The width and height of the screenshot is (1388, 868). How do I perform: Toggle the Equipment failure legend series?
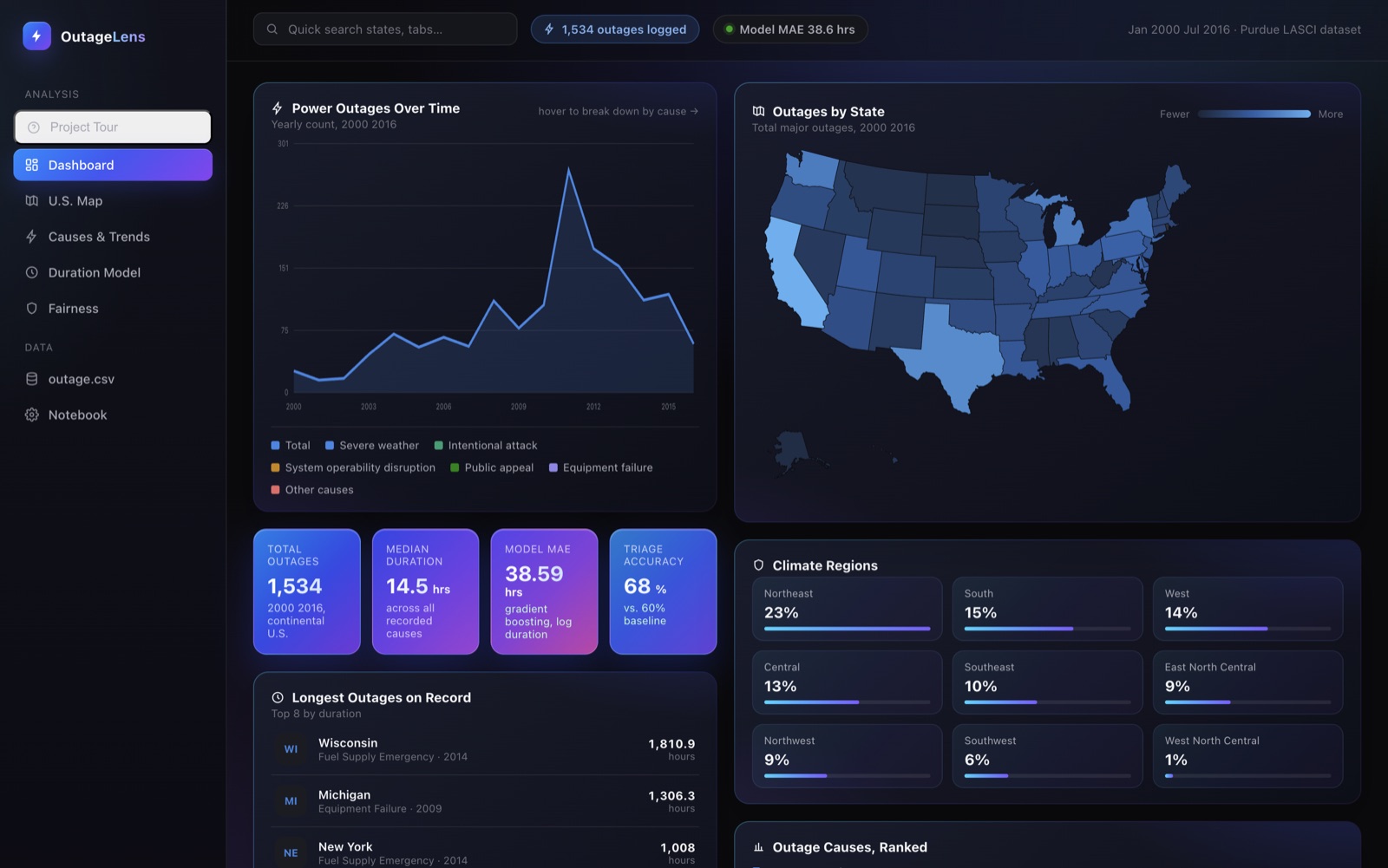point(601,467)
